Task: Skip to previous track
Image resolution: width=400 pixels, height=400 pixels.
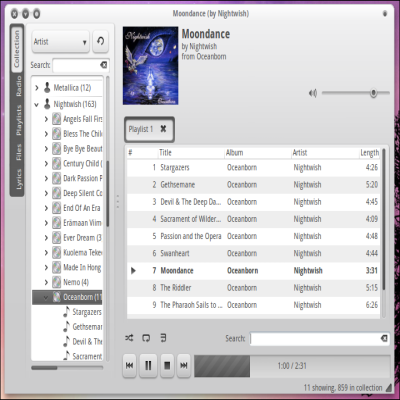Action: (x=130, y=366)
